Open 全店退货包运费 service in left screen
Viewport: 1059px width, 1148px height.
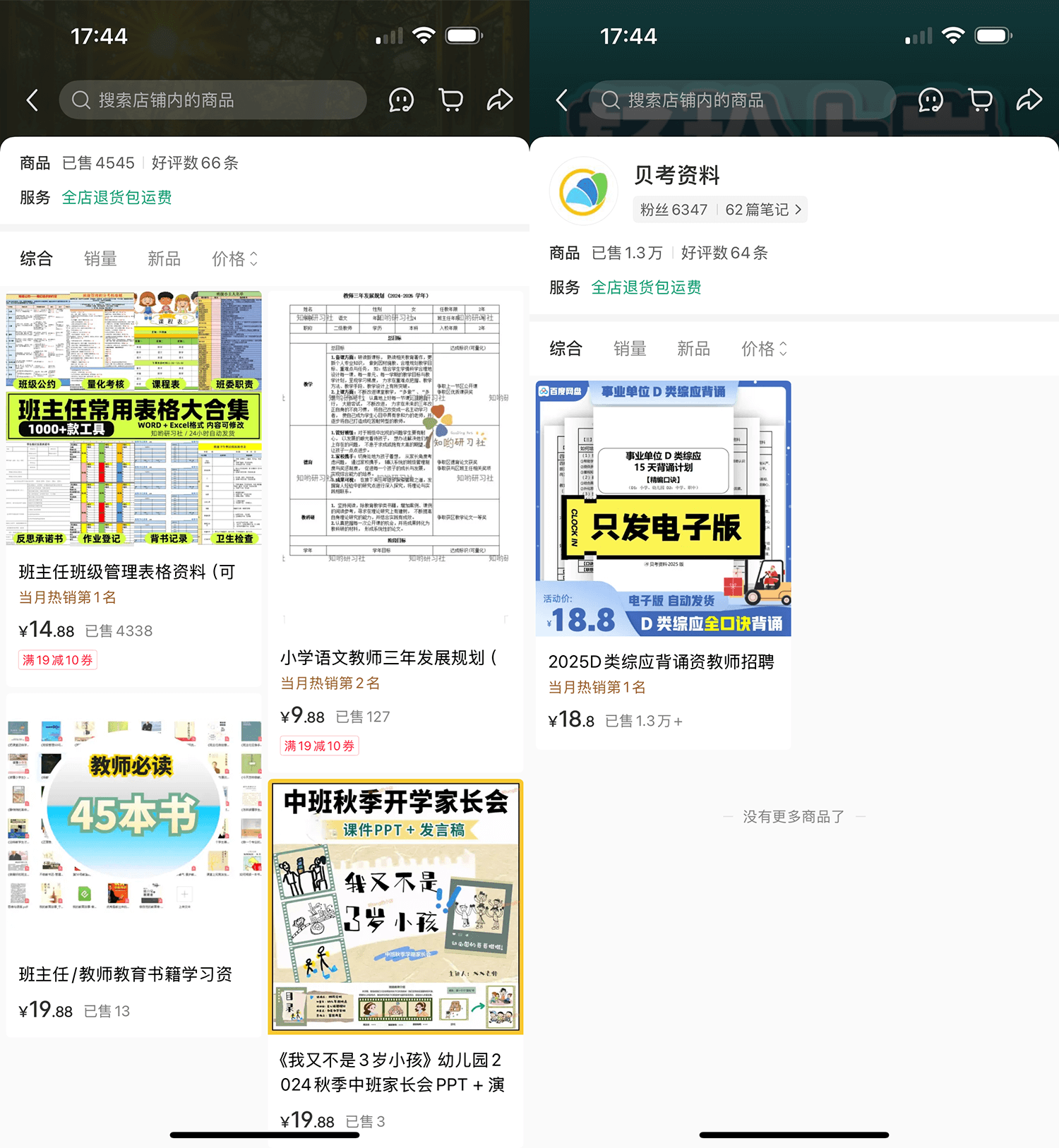click(117, 198)
